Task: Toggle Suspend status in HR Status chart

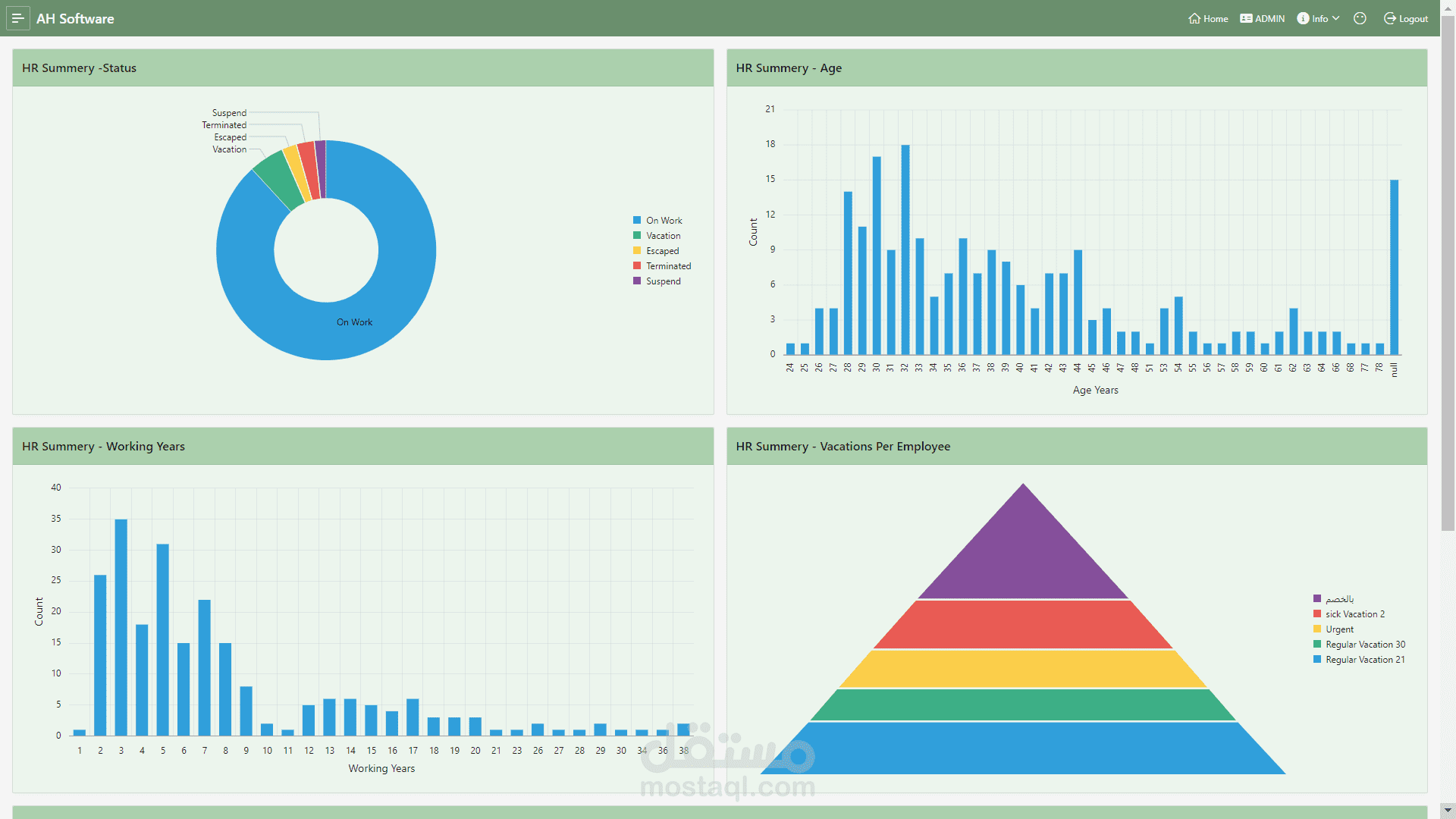Action: (661, 281)
